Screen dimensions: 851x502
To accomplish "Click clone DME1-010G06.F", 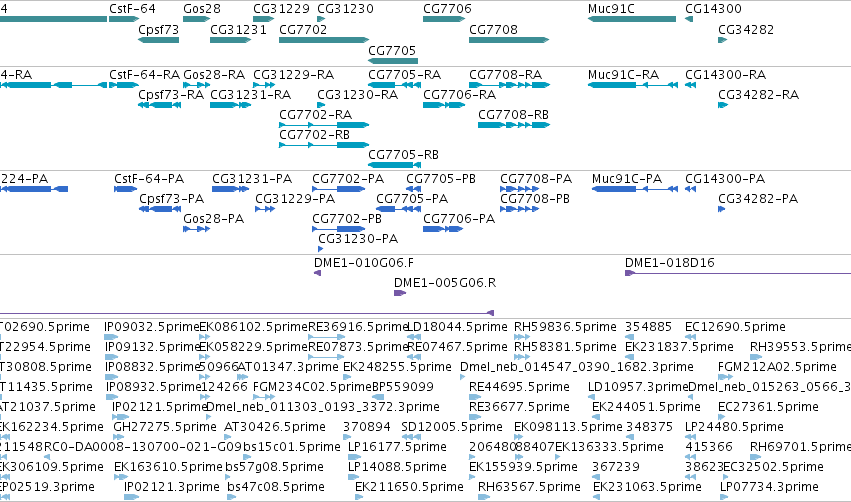I will click(317, 273).
